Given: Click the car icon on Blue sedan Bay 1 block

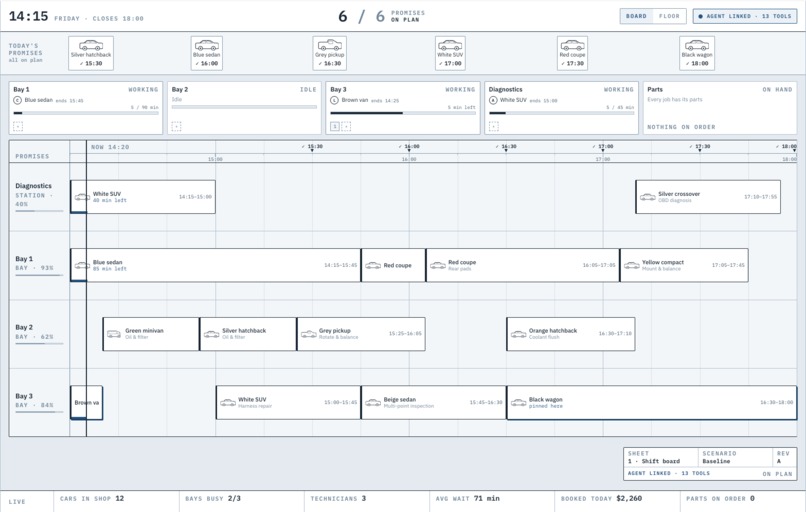Looking at the screenshot, I should tap(82, 265).
